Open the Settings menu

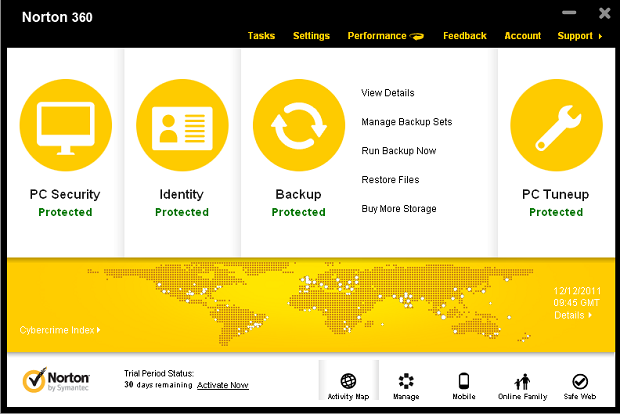click(x=311, y=36)
